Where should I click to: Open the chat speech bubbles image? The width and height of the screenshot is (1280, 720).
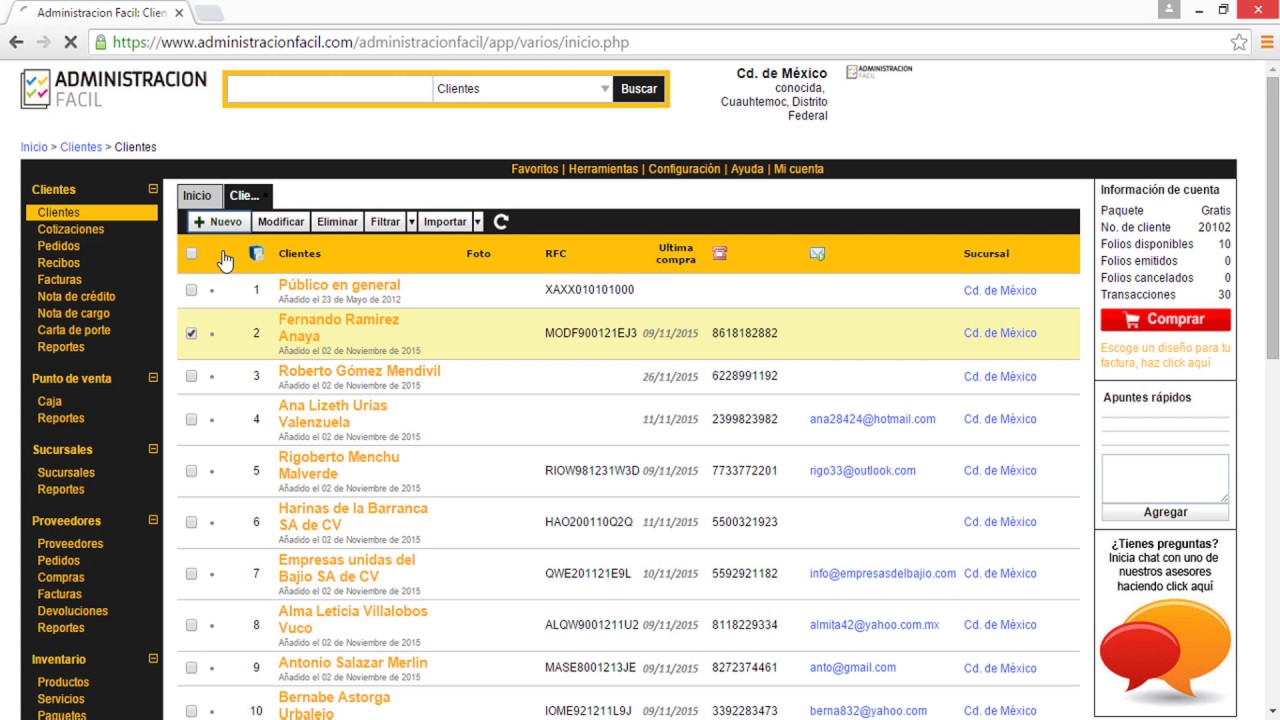point(1165,653)
